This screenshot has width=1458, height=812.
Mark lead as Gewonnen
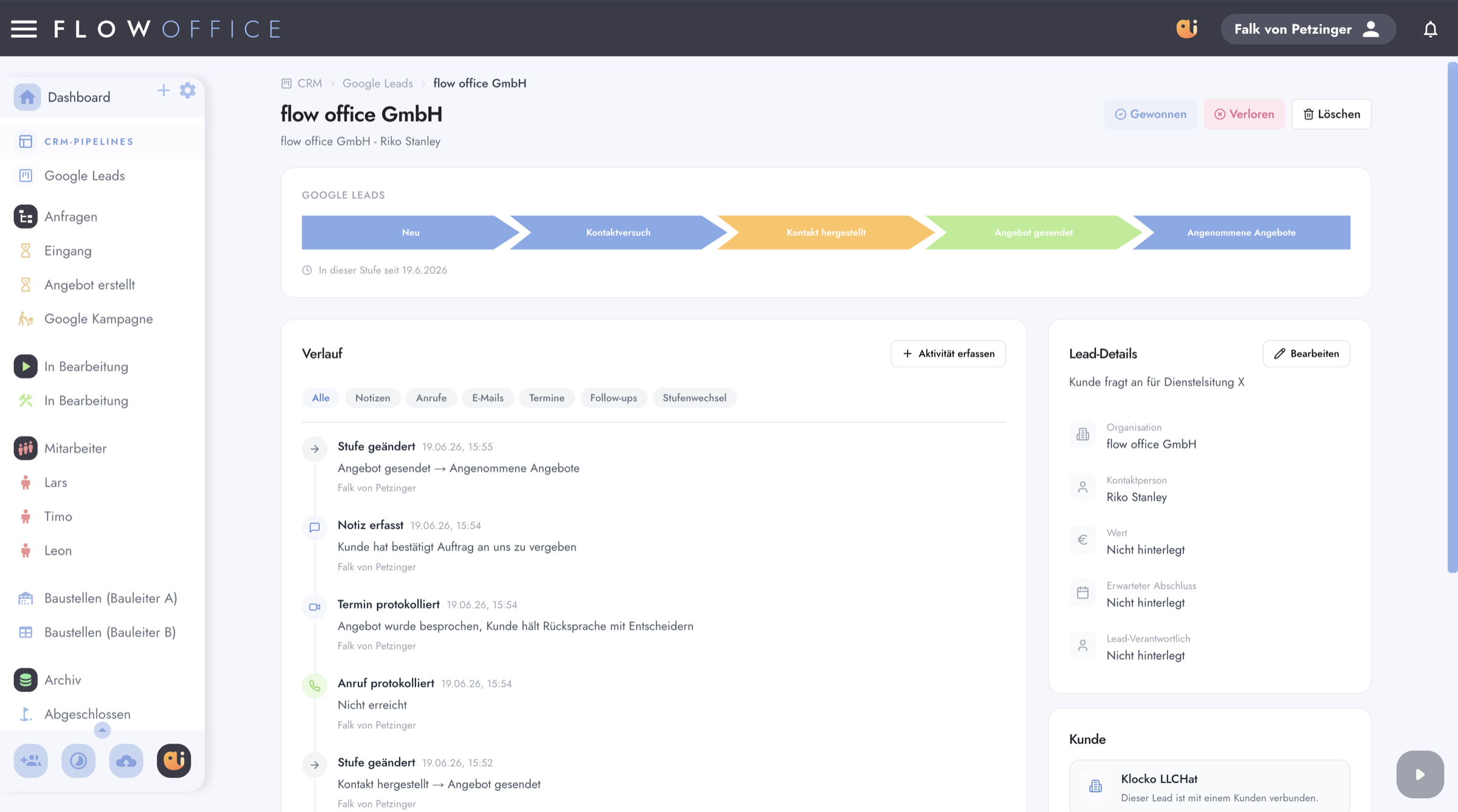[x=1151, y=114]
